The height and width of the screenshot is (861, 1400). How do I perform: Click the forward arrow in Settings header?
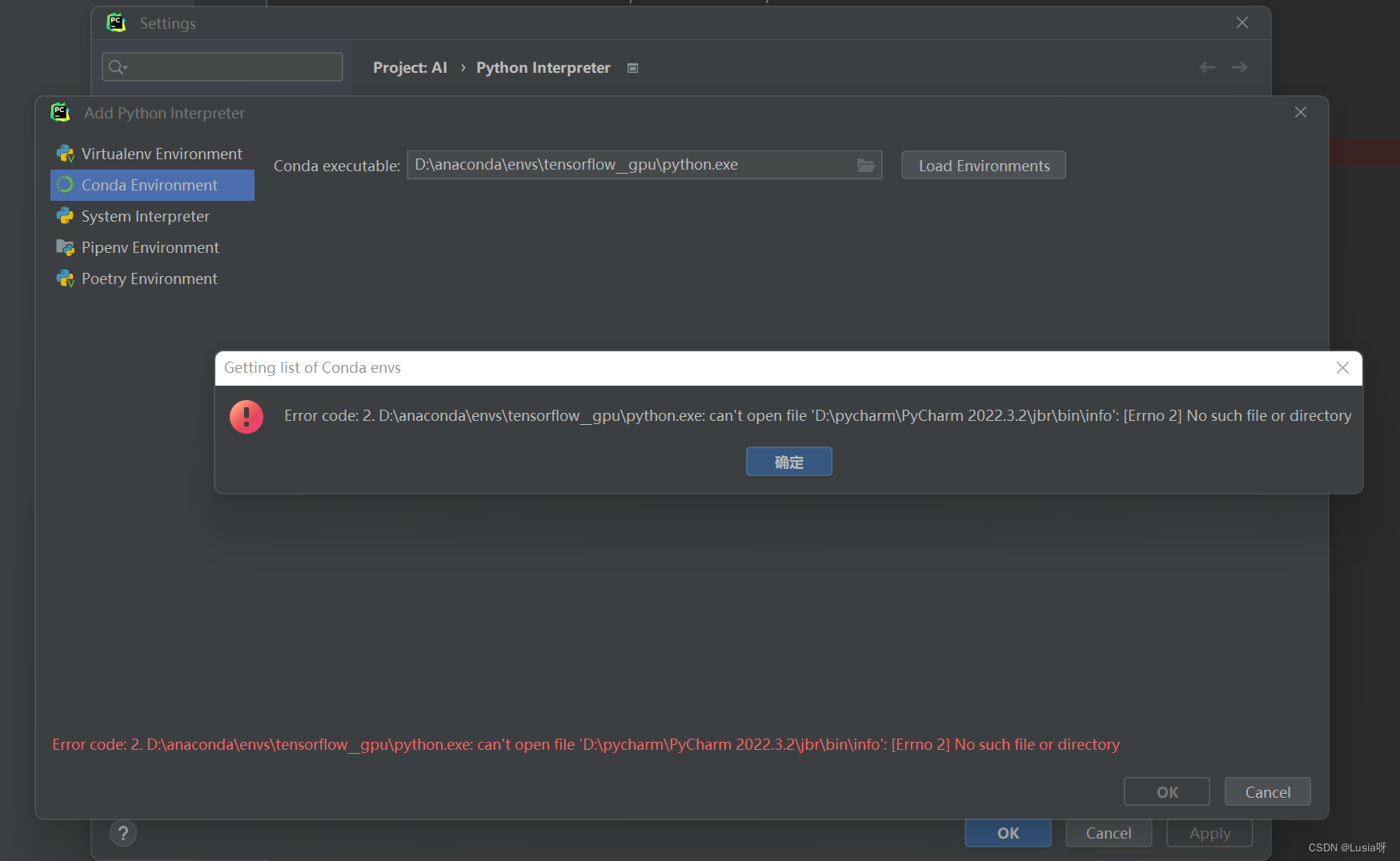[x=1239, y=67]
